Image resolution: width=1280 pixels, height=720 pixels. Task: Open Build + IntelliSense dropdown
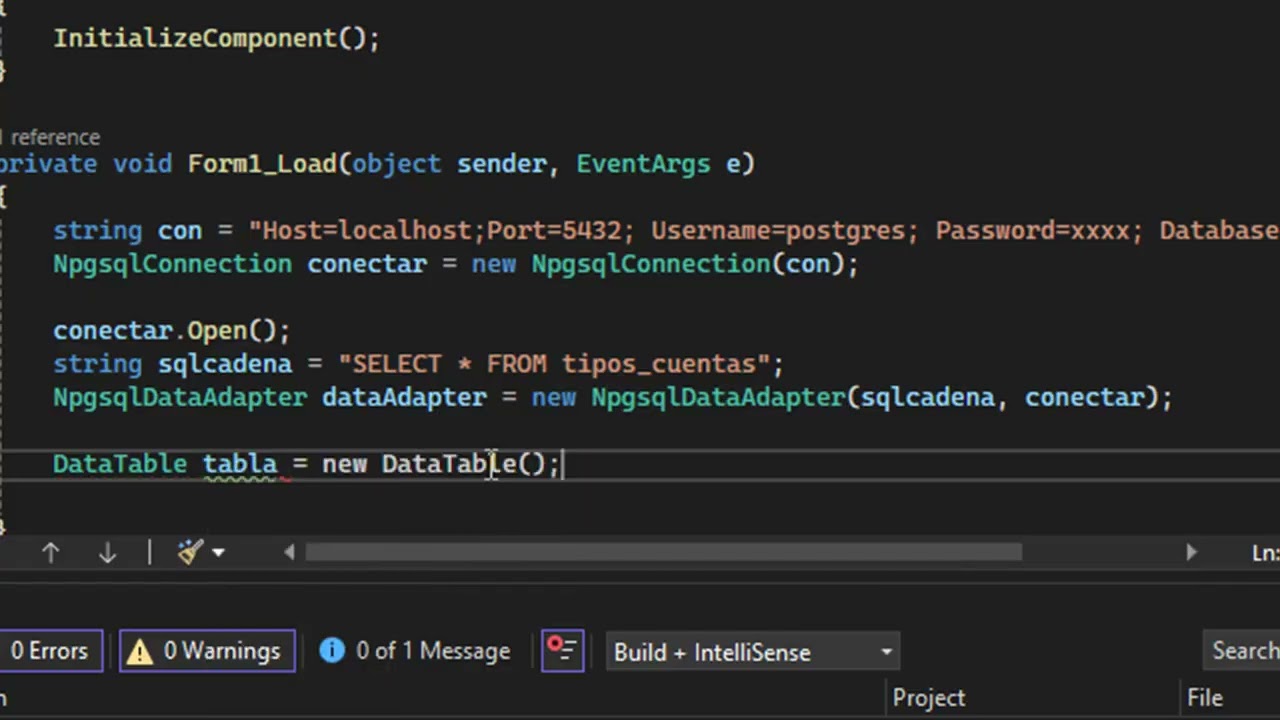[x=752, y=652]
